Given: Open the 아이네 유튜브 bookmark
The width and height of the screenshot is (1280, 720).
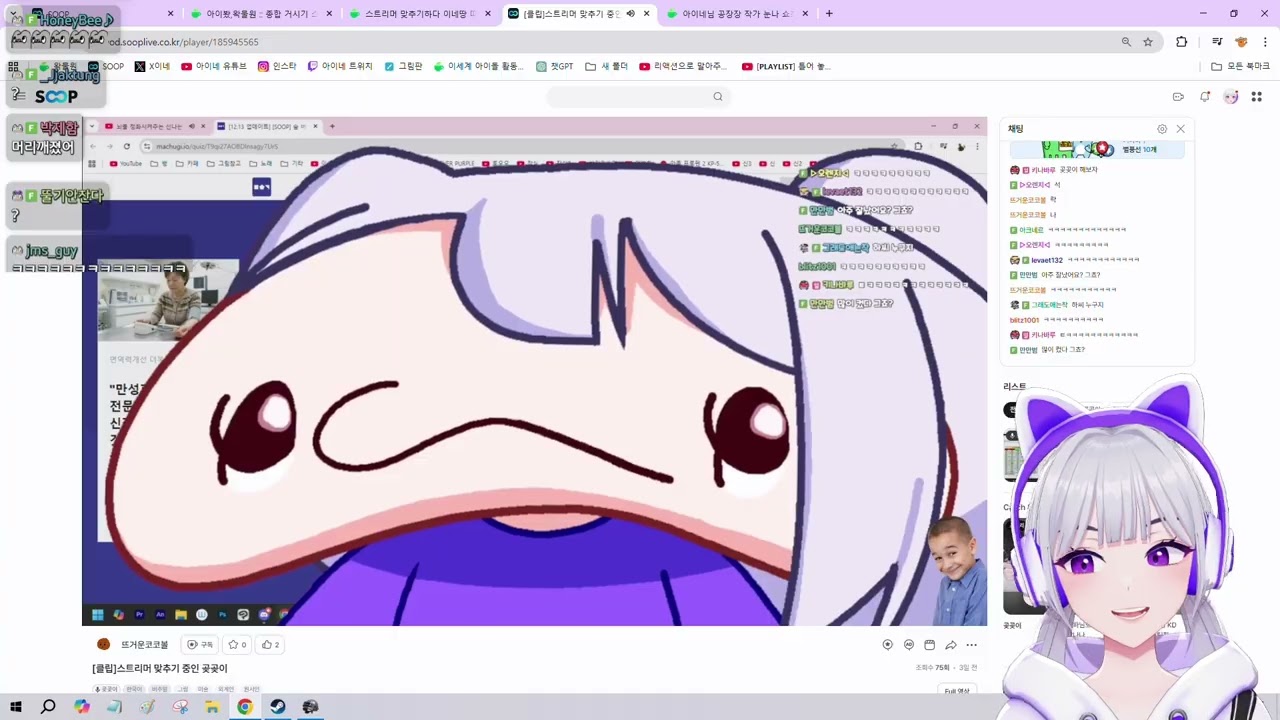Looking at the screenshot, I should click(x=214, y=67).
